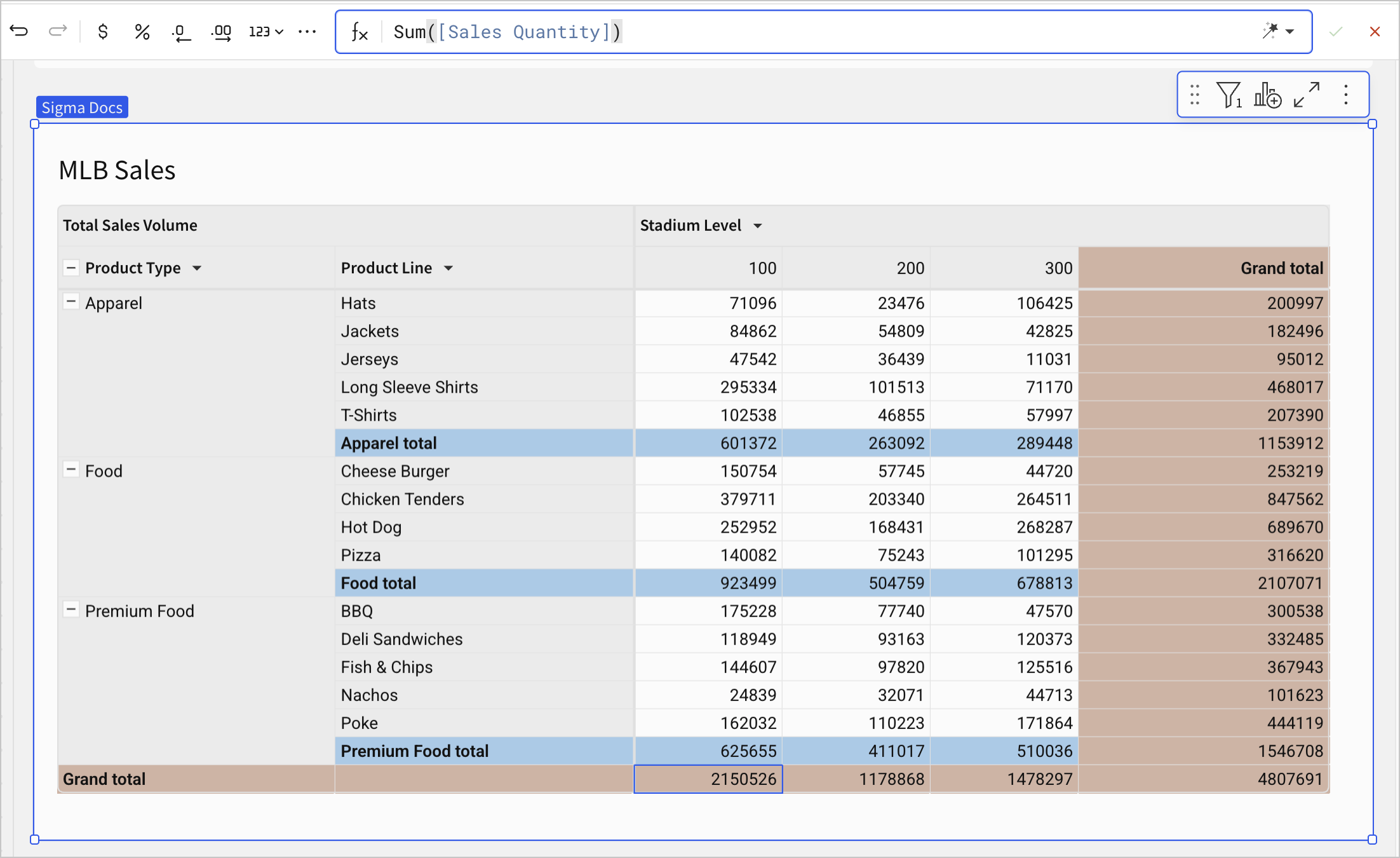This screenshot has width=1400, height=858.
Task: Decrease decimal places
Action: click(x=182, y=31)
